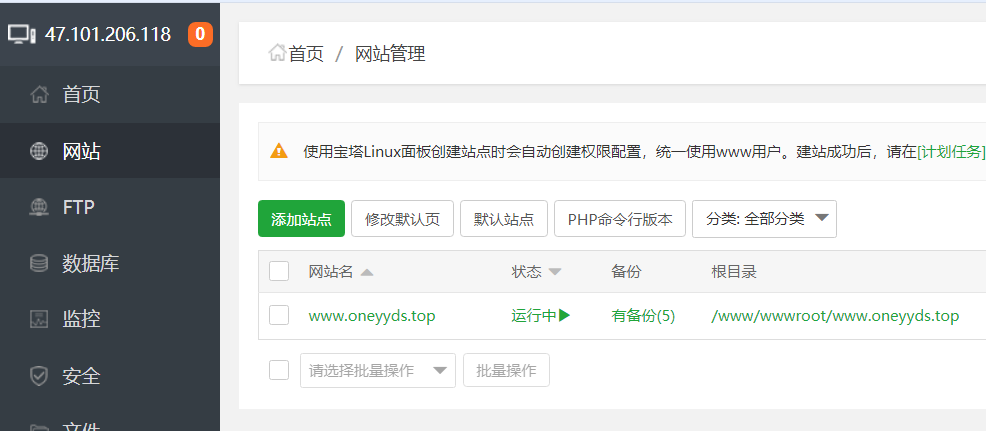
Task: Click the 网站名 column header text
Action: click(x=331, y=272)
